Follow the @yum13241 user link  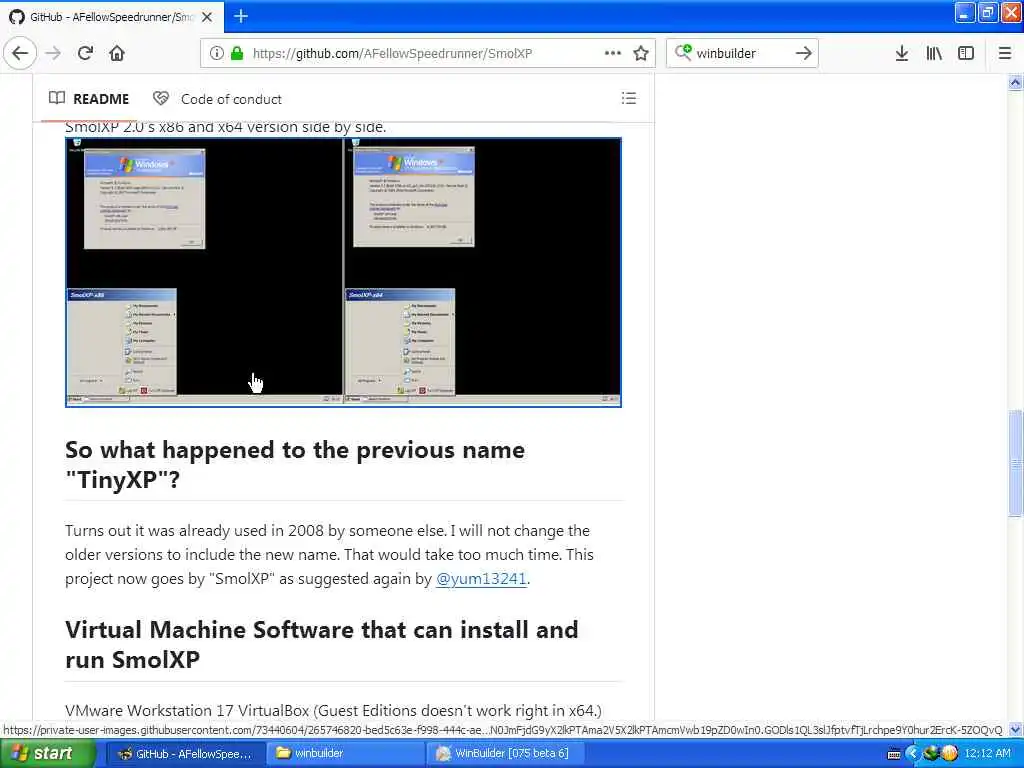coord(481,579)
